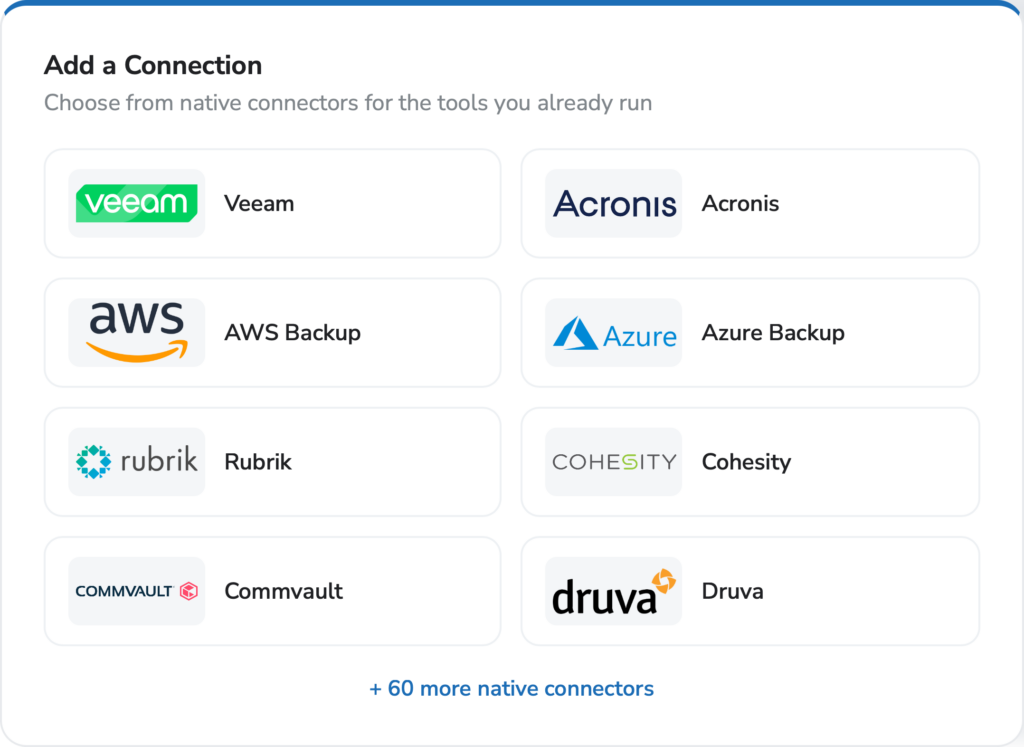The height and width of the screenshot is (747, 1024).
Task: Click the Choose from native connectors subtitle
Action: coord(348,103)
